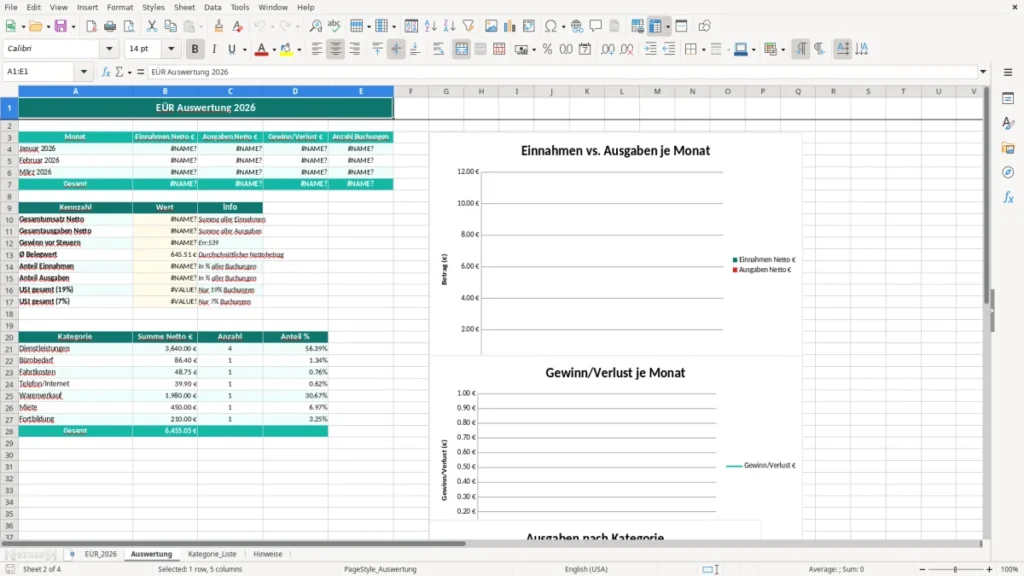1024x576 pixels.
Task: Switch to the EÜR_2026 sheet tab
Action: click(x=101, y=554)
